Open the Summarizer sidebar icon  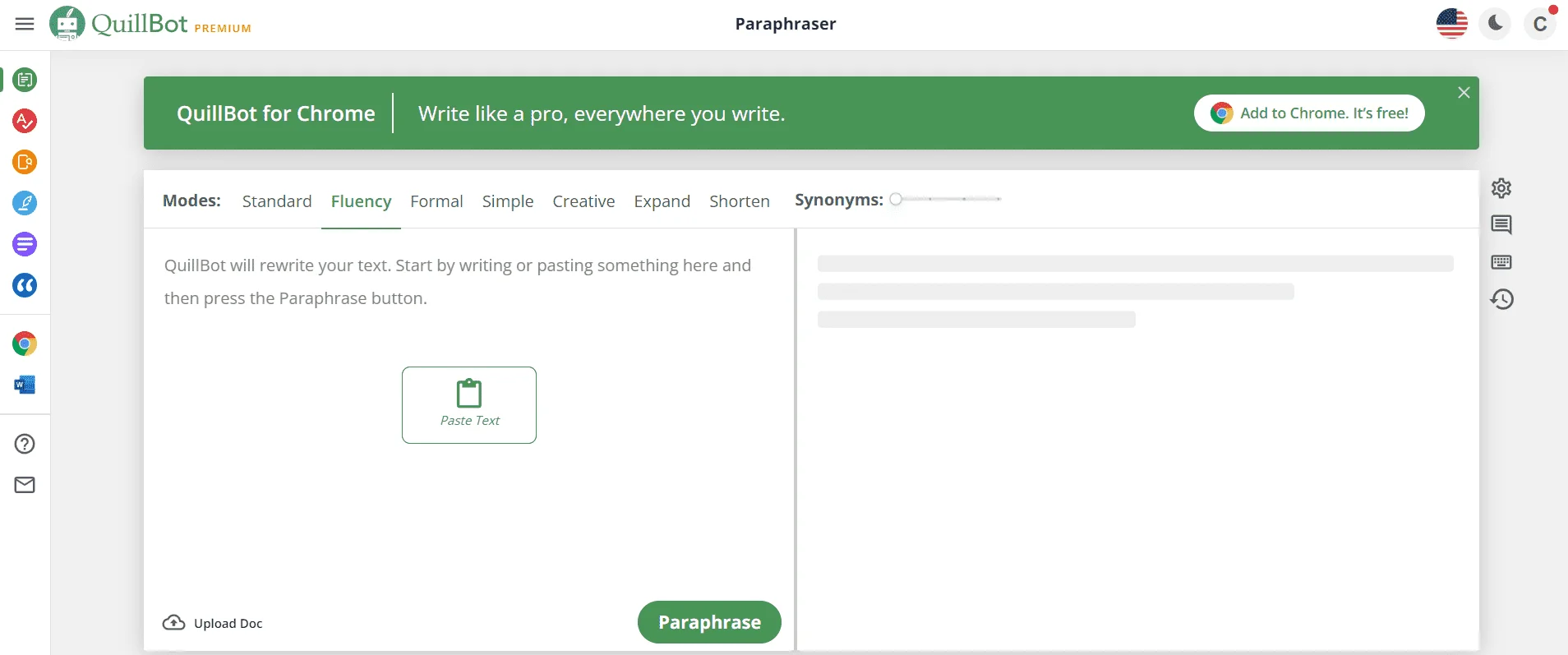[25, 244]
